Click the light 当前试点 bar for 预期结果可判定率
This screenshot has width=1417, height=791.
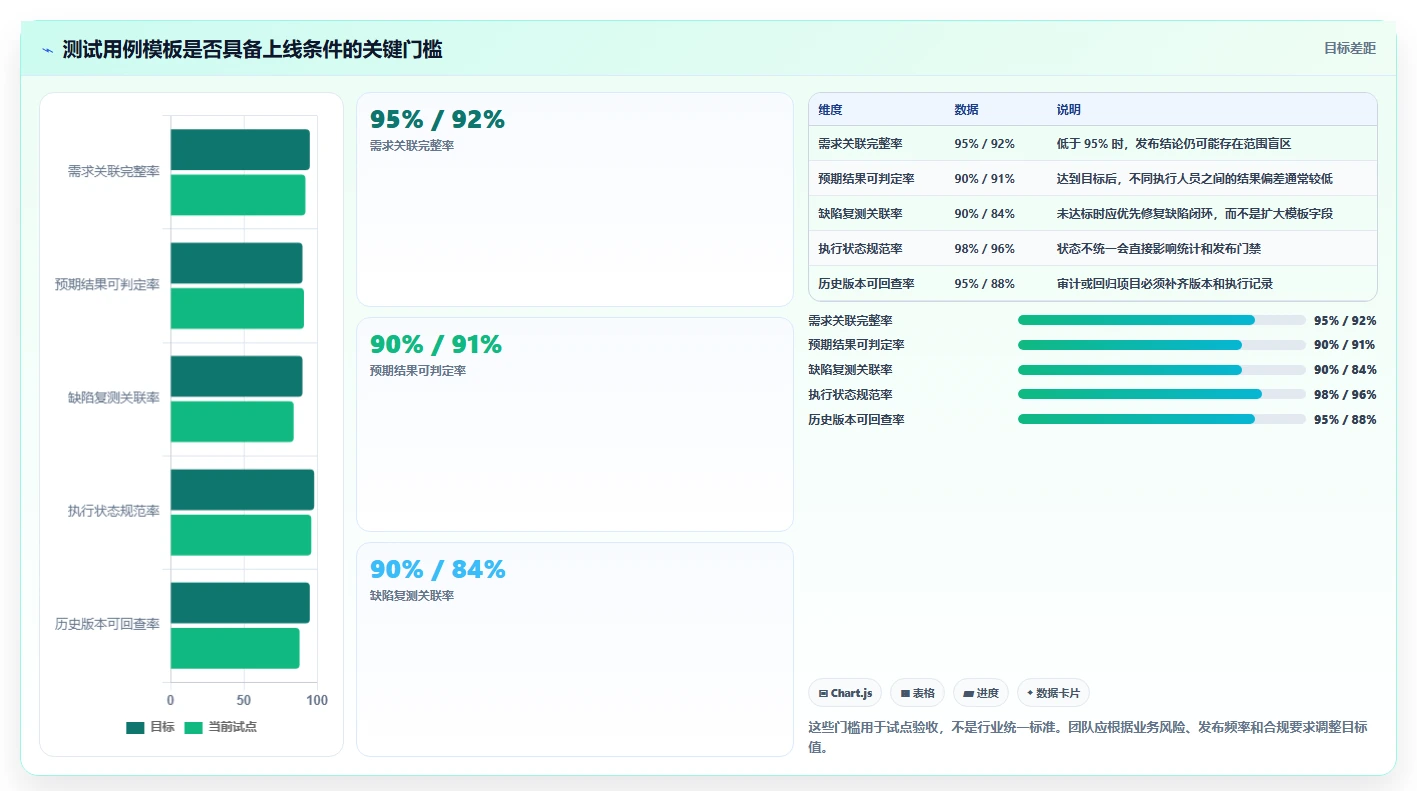237,308
